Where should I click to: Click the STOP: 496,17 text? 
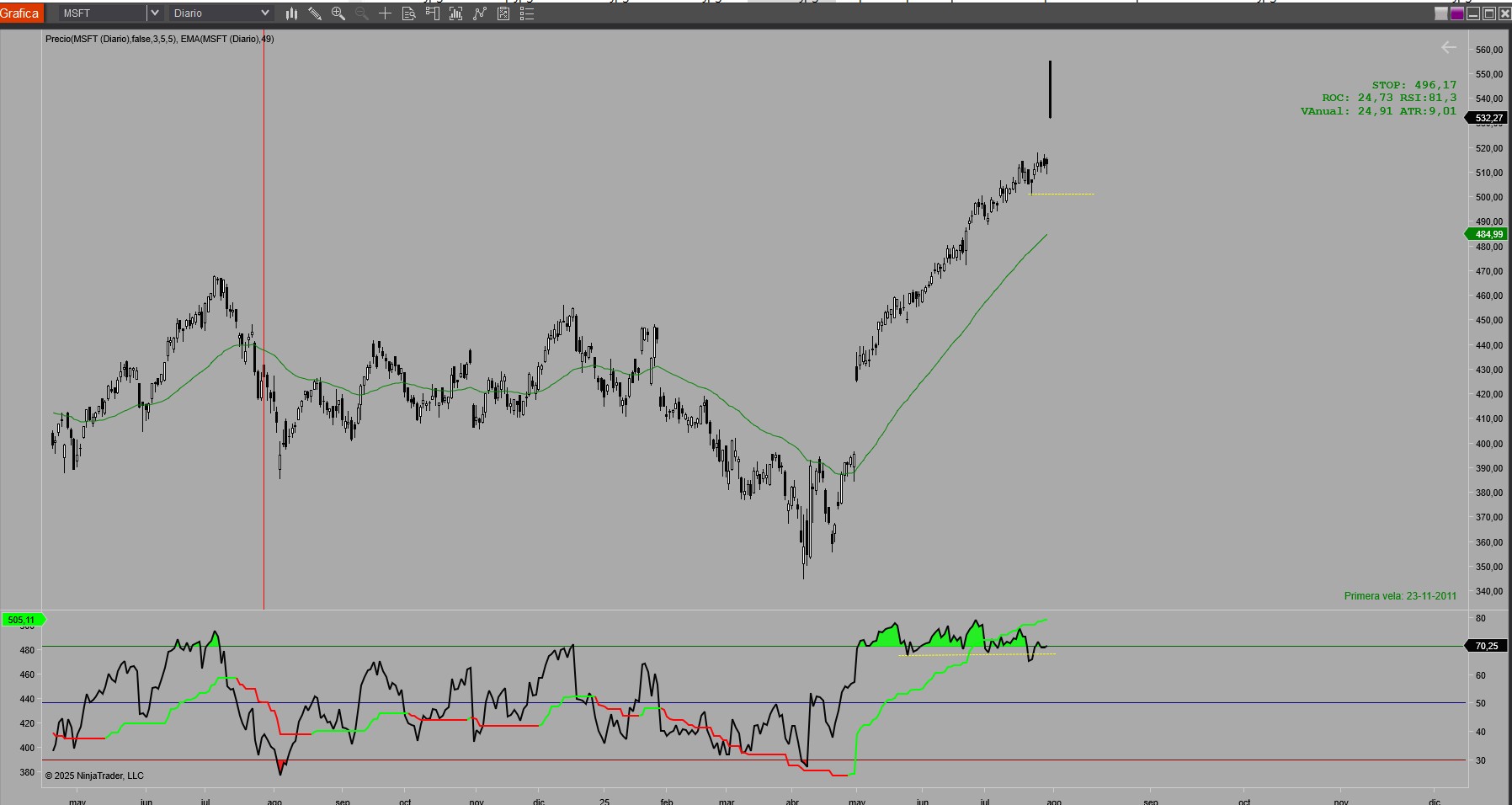point(1414,85)
